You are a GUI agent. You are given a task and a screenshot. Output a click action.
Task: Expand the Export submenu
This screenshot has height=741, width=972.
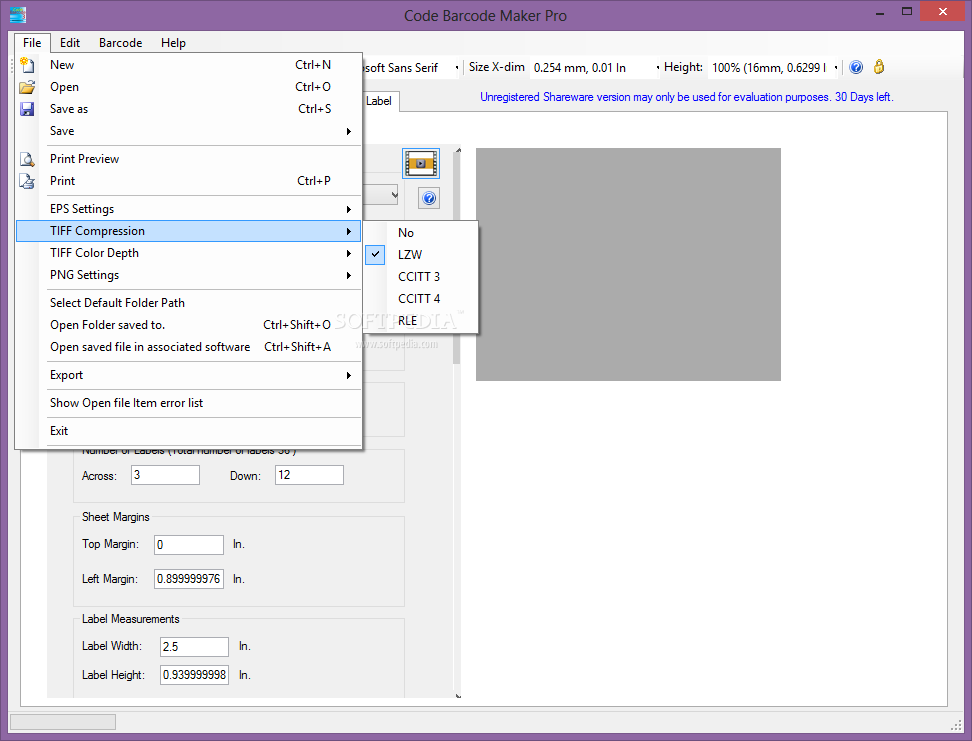(188, 375)
